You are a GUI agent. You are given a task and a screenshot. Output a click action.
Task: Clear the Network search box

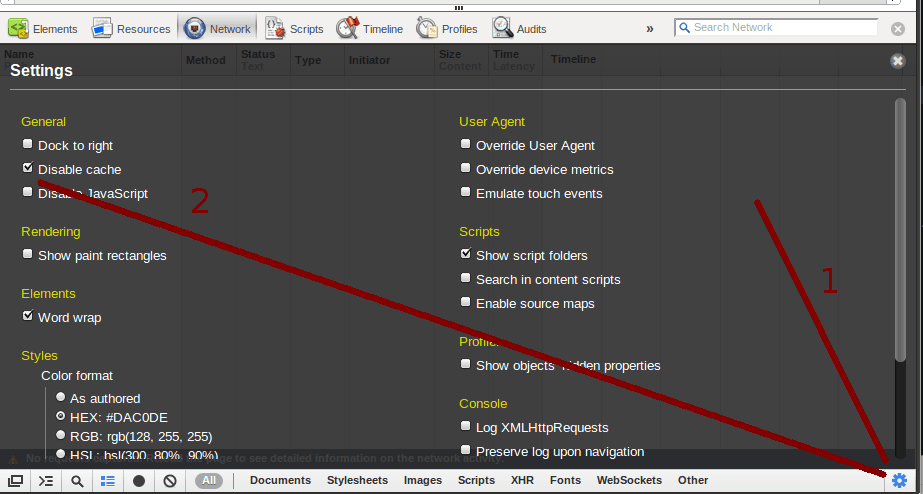(898, 29)
